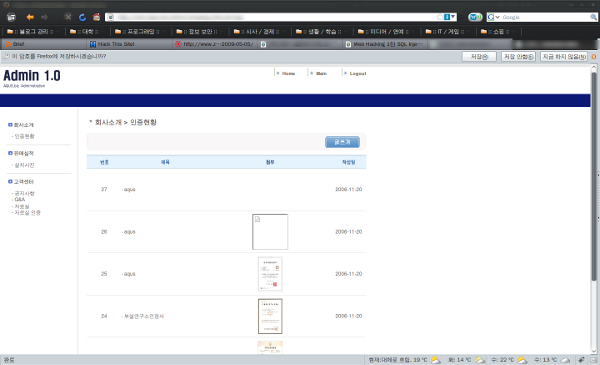Switch to the Brief tab
600x365 pixels.
[44, 44]
